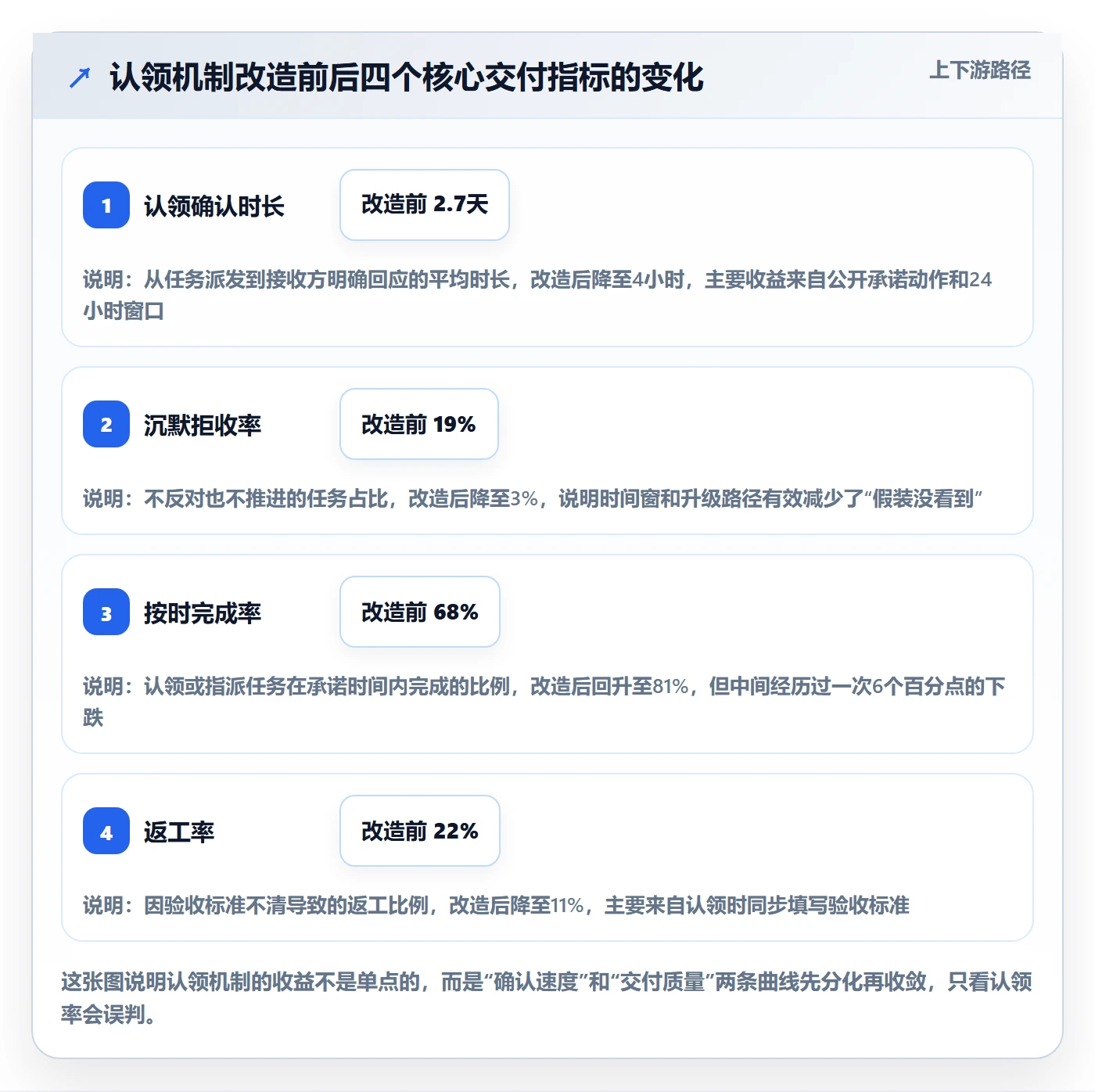Click the number 2 badge for 沉默拒收率
1095x1092 pixels.
106,424
